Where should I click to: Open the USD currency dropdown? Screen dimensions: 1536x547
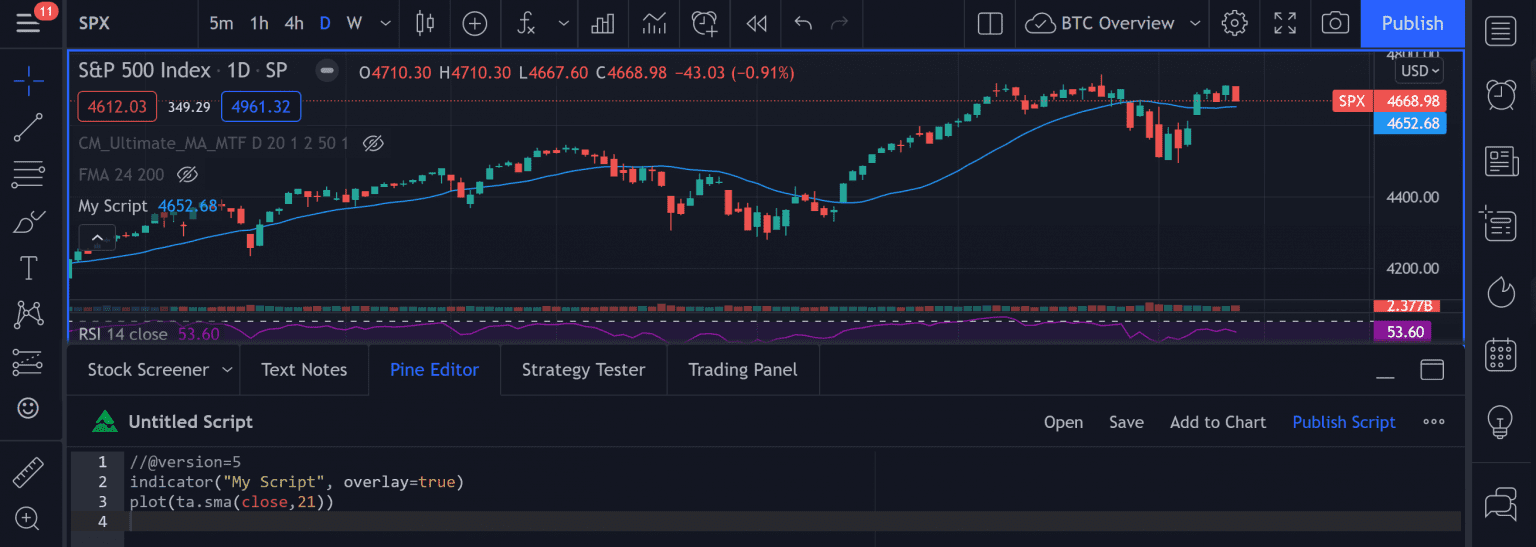[1420, 71]
